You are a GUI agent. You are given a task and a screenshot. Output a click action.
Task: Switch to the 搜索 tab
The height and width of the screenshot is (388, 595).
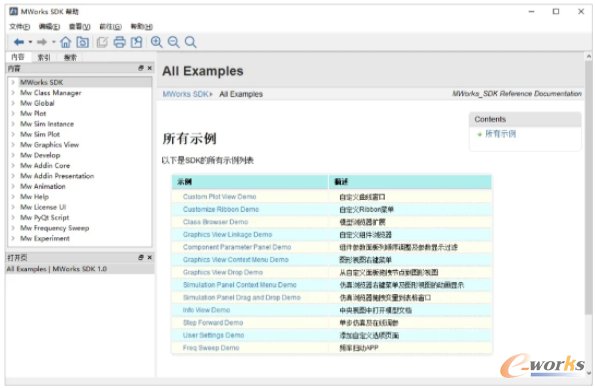coord(70,57)
